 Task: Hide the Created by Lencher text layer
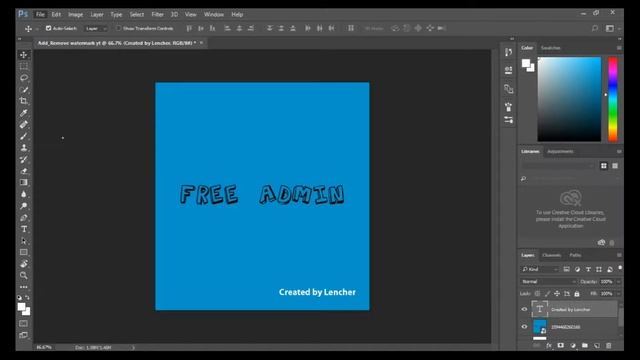(x=524, y=309)
